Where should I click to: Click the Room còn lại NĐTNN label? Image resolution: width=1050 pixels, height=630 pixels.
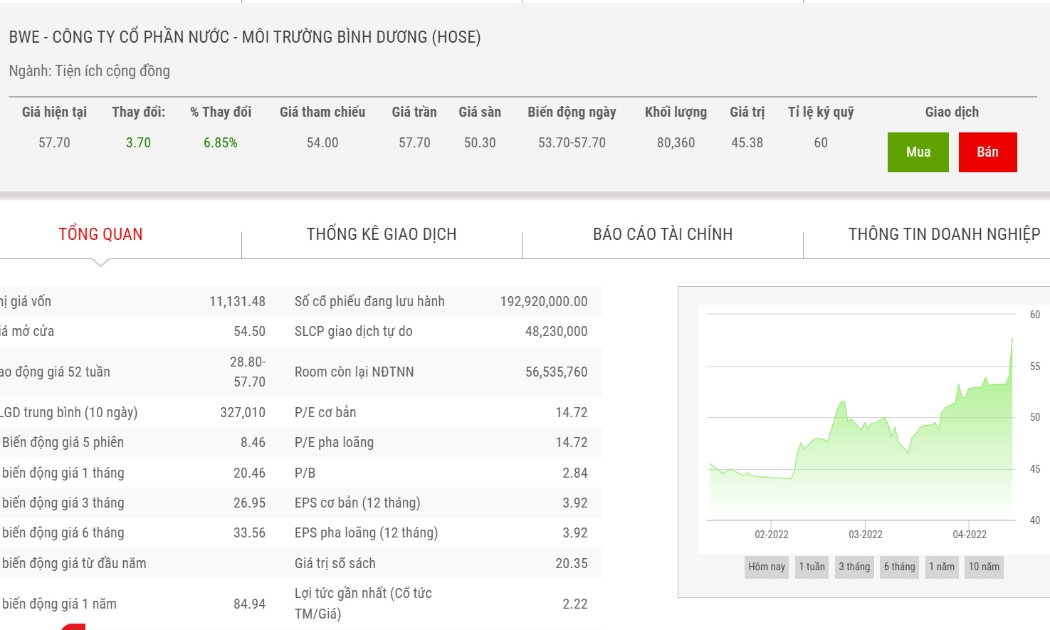(x=354, y=372)
